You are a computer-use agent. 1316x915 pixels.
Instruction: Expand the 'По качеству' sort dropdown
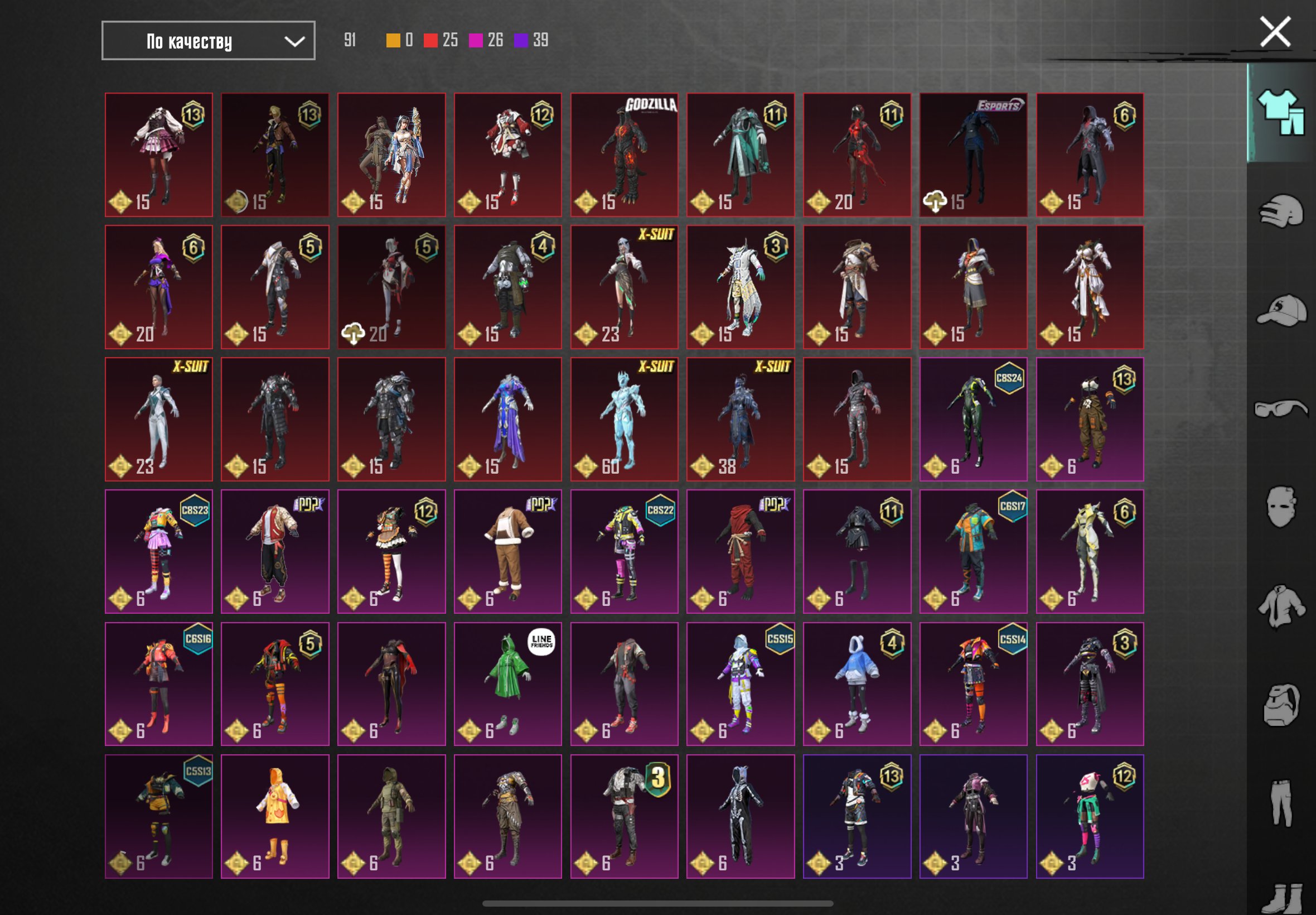(208, 41)
